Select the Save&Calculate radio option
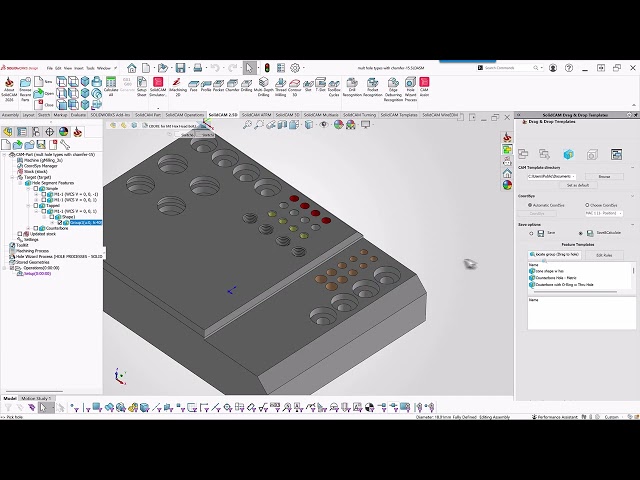Viewport: 640px width, 480px height. (581, 233)
